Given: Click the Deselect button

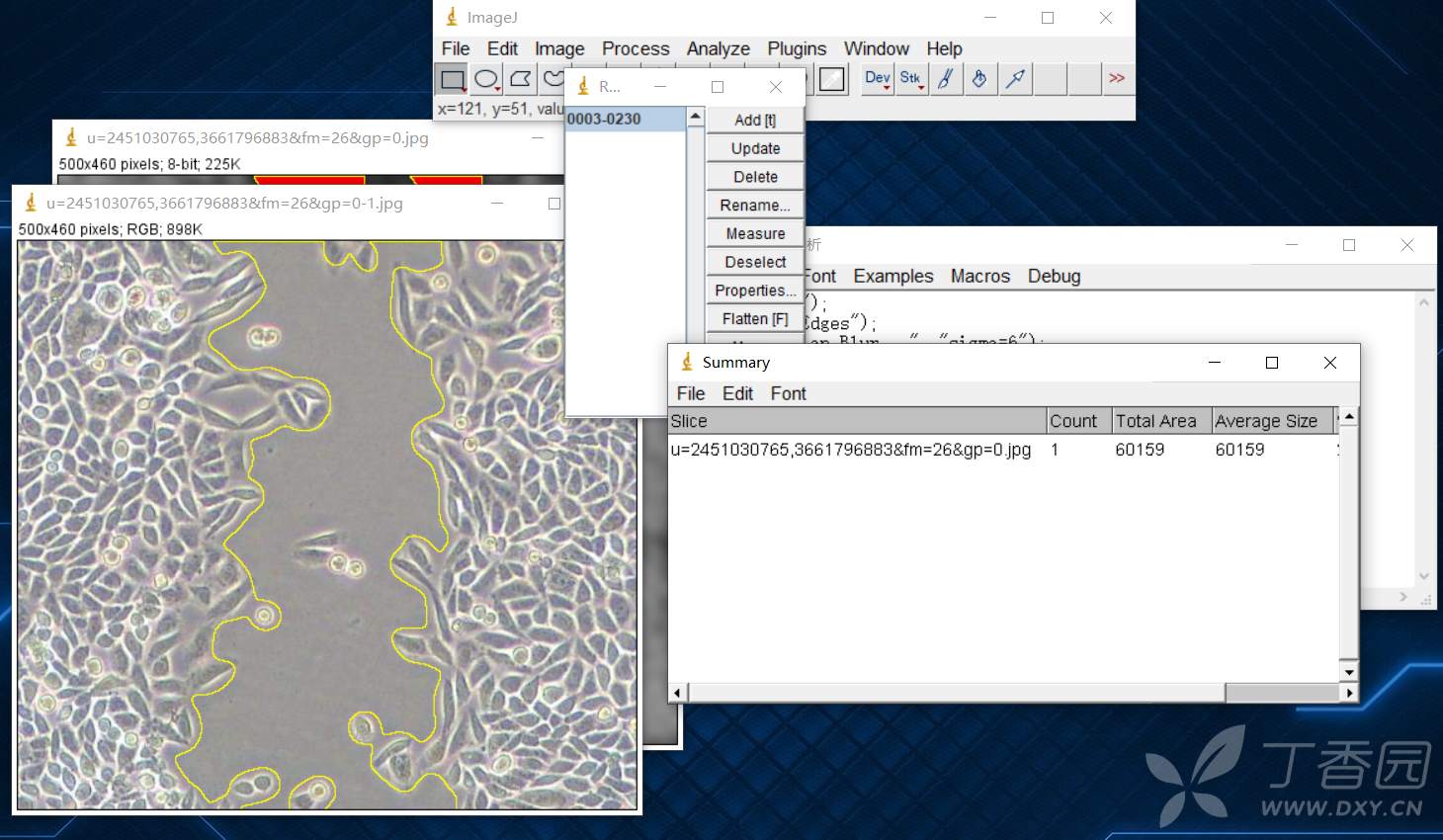Looking at the screenshot, I should [755, 262].
